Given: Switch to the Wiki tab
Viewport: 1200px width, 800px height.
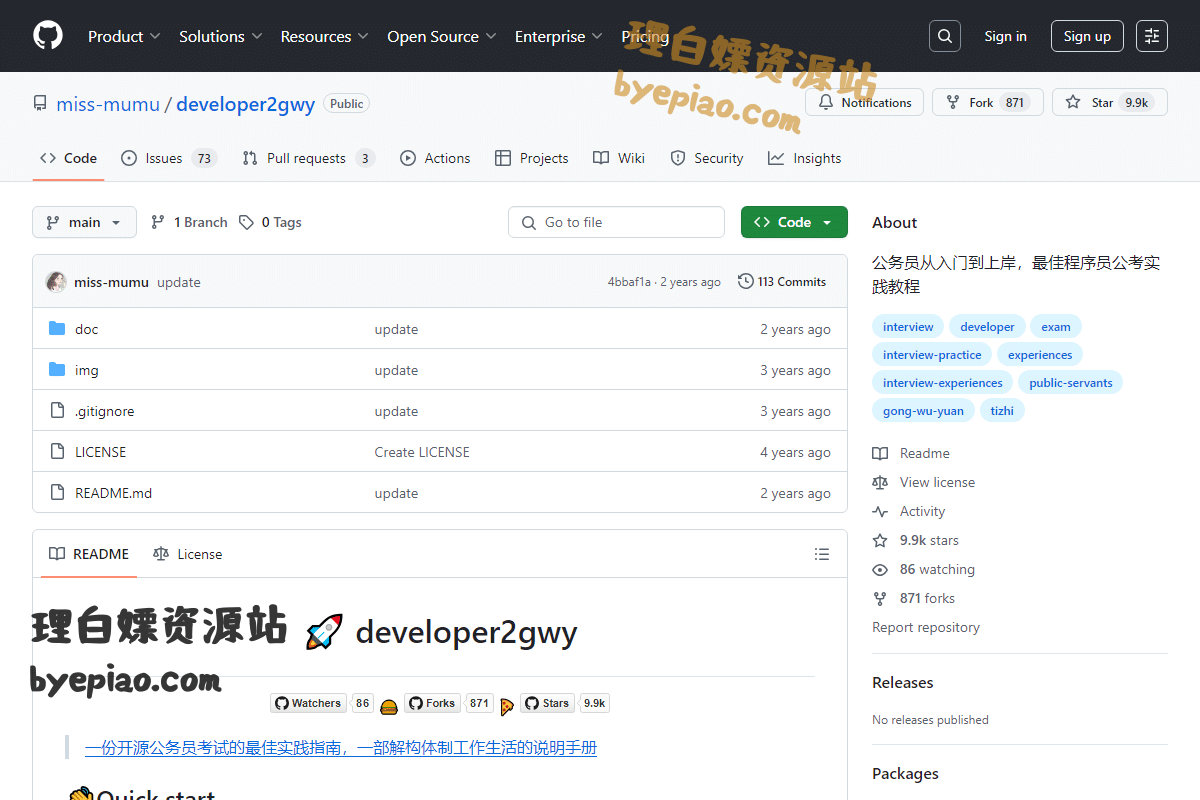Looking at the screenshot, I should pyautogui.click(x=618, y=158).
